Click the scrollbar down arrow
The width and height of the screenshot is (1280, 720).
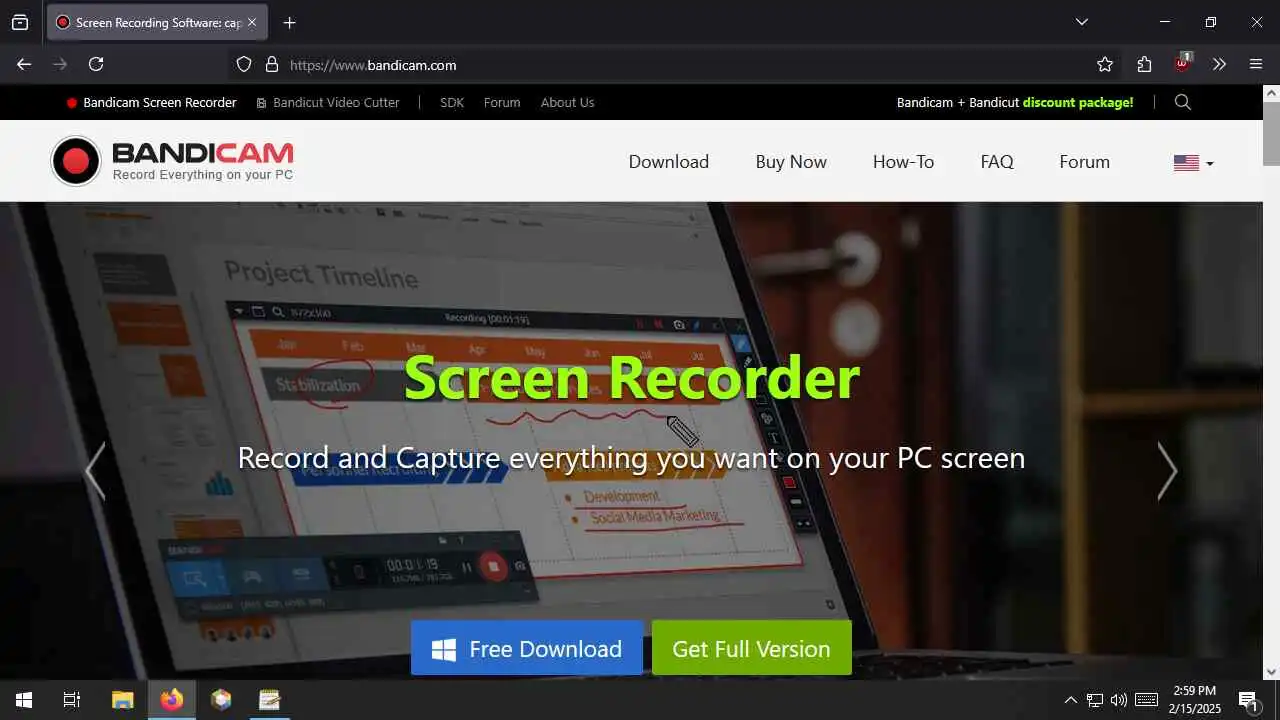point(1271,672)
